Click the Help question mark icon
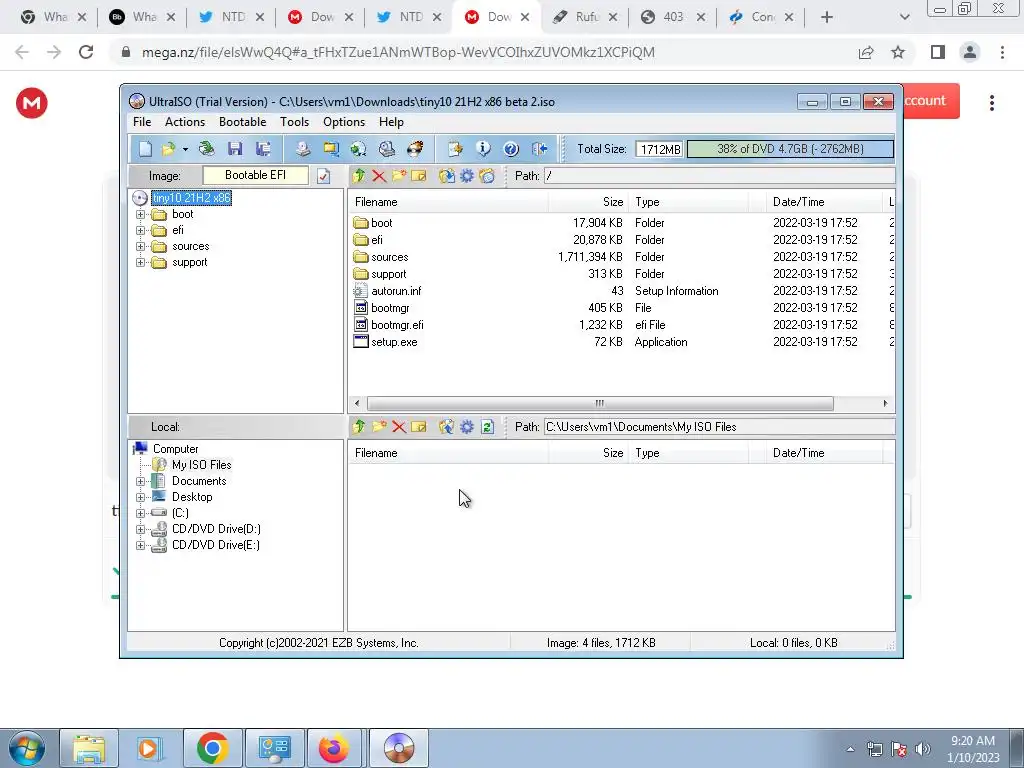This screenshot has height=768, width=1024. [511, 149]
